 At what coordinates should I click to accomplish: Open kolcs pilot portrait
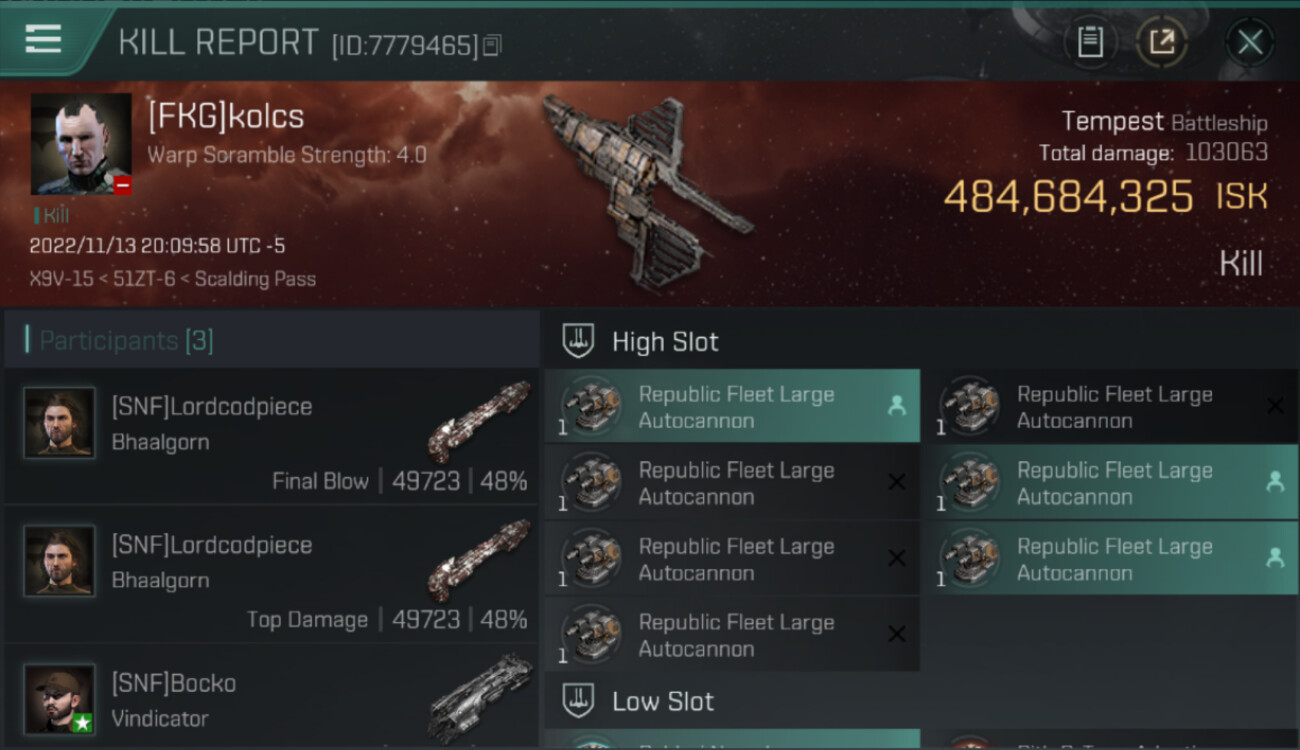(81, 144)
